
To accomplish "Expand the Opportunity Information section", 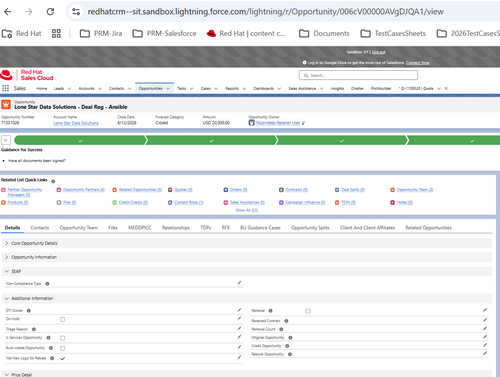I will [x=247, y=257].
